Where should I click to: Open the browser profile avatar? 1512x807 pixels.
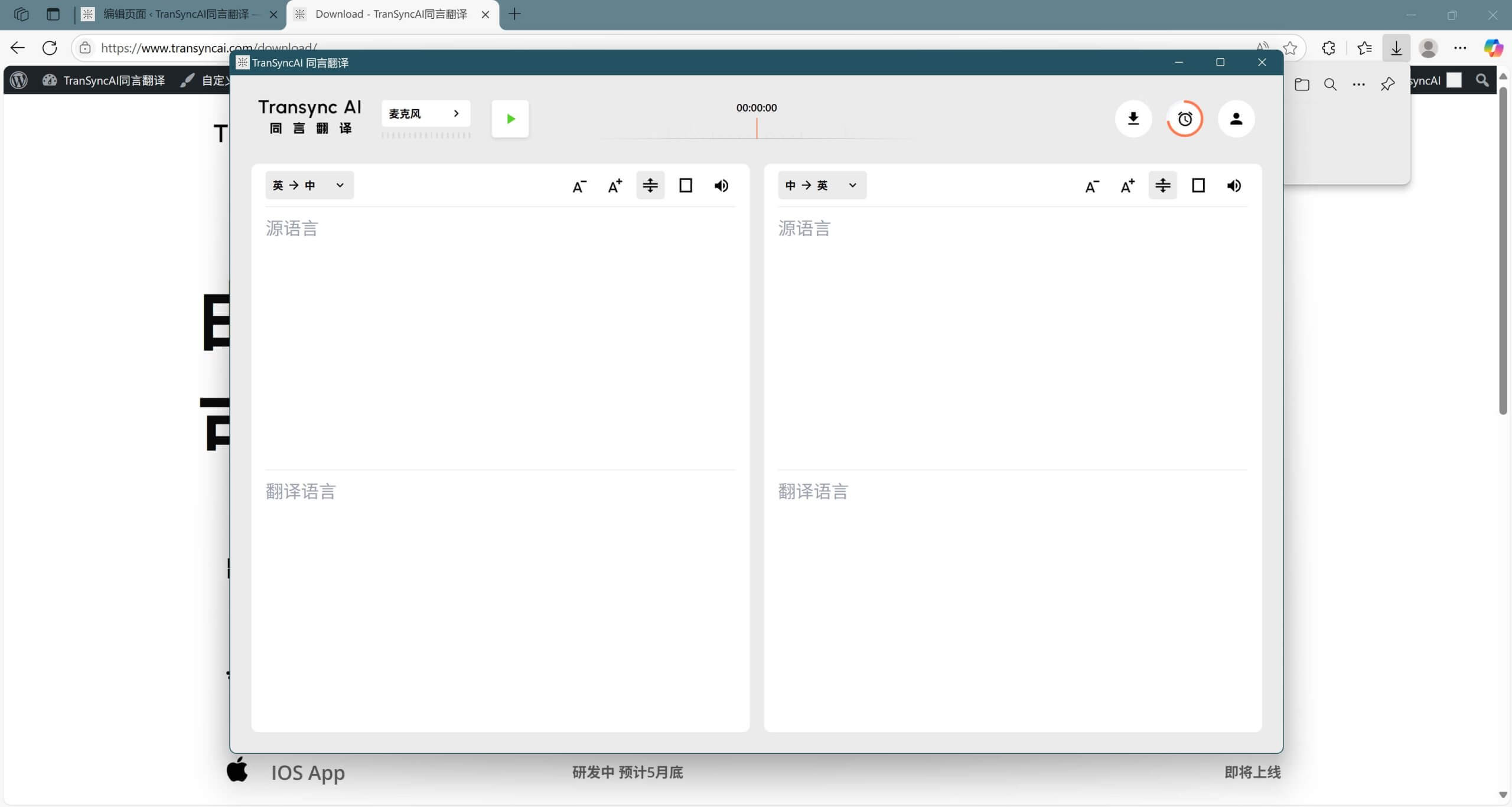pos(1428,48)
